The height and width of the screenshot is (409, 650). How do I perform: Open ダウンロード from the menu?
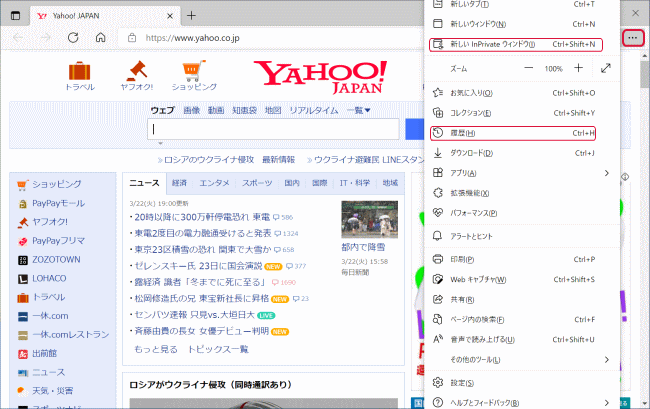(x=521, y=153)
